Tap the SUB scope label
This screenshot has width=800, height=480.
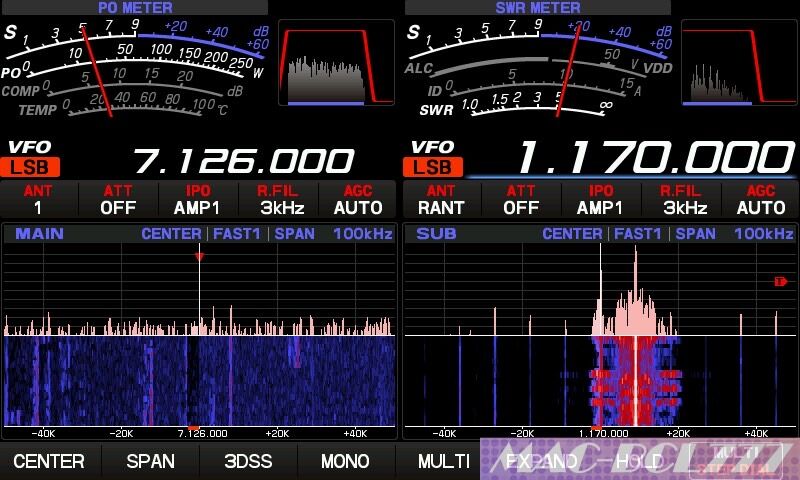point(436,234)
